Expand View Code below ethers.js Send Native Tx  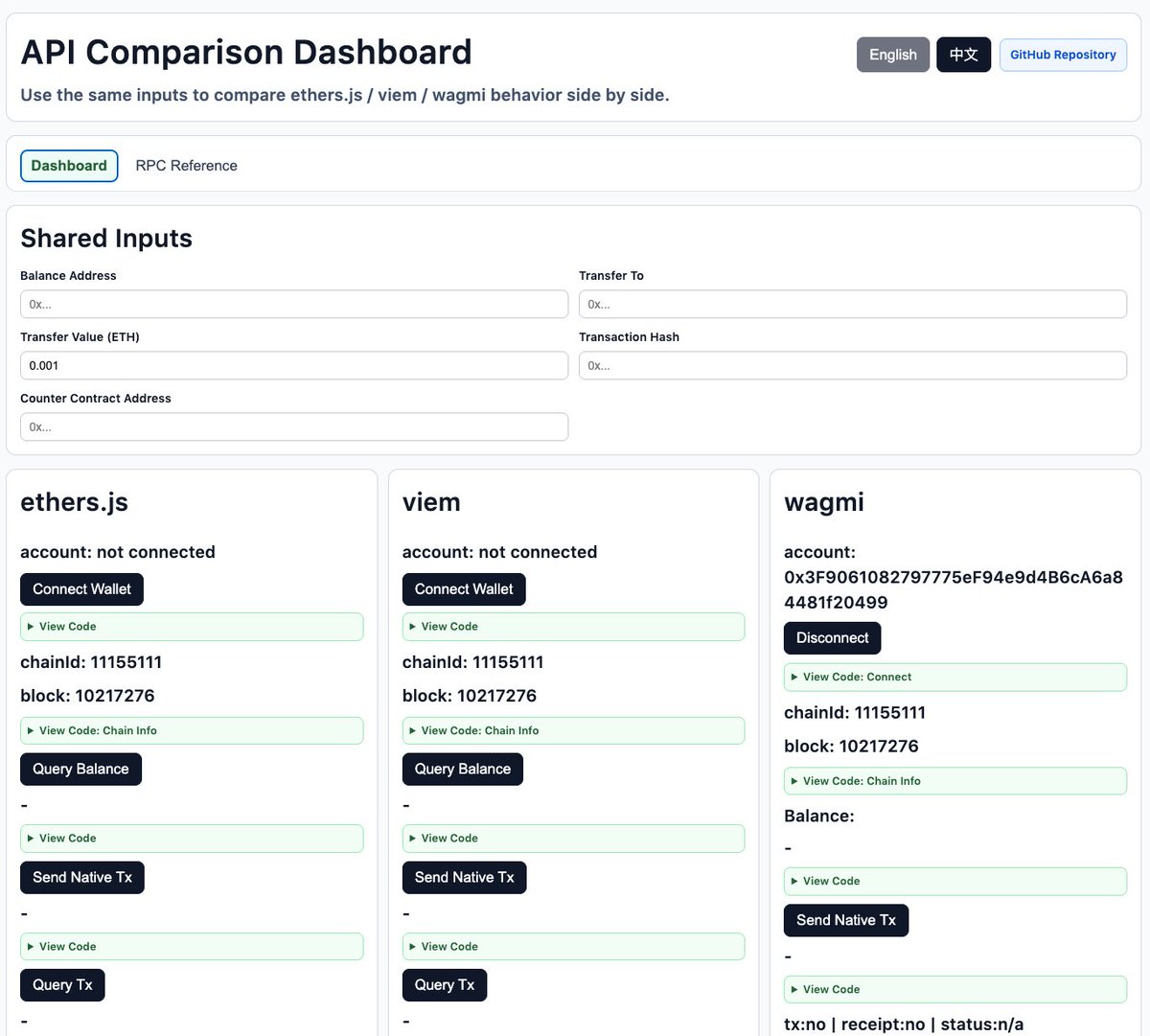pyautogui.click(x=192, y=947)
